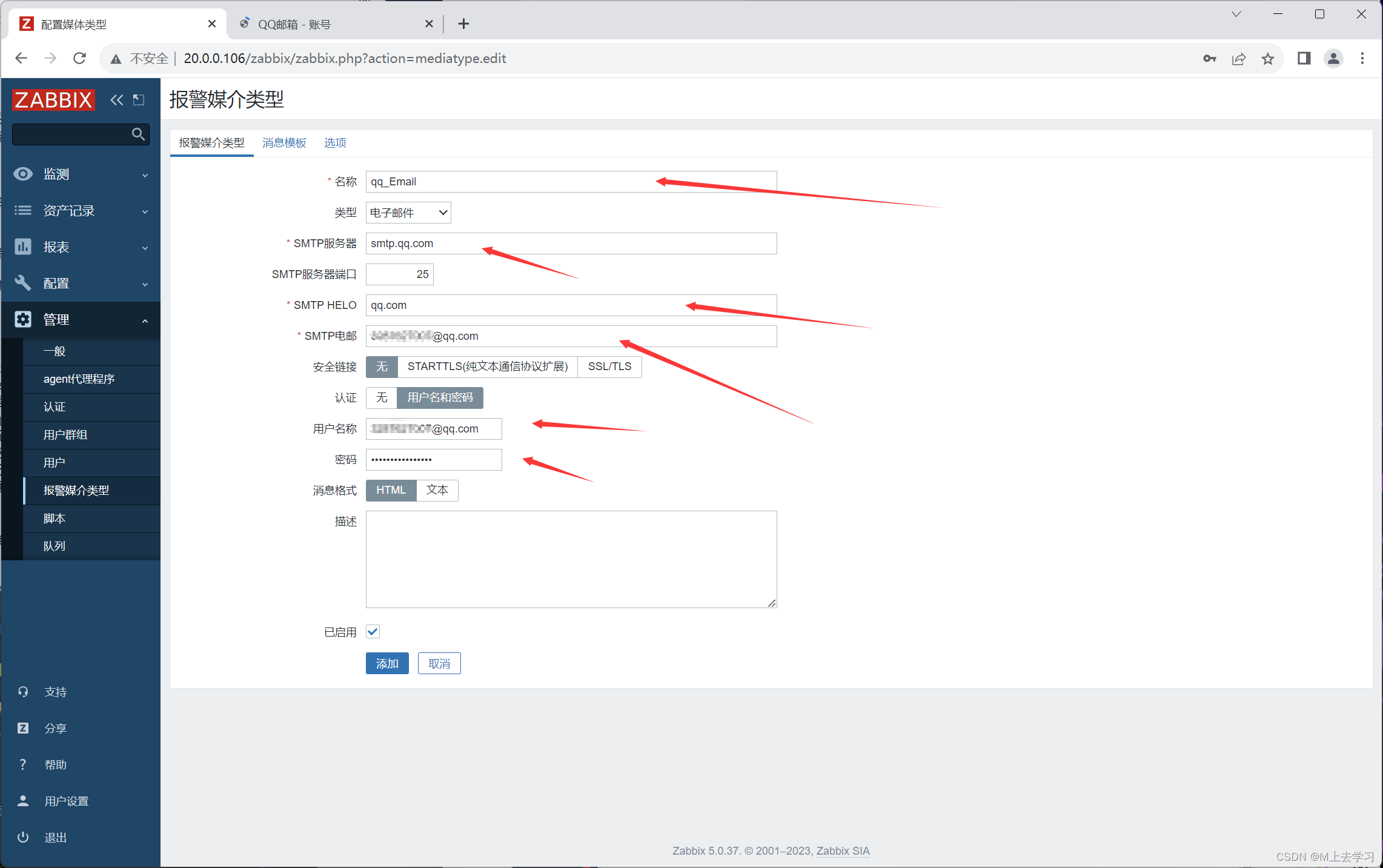Click the browser forward arrow
This screenshot has width=1383, height=868.
[x=50, y=58]
